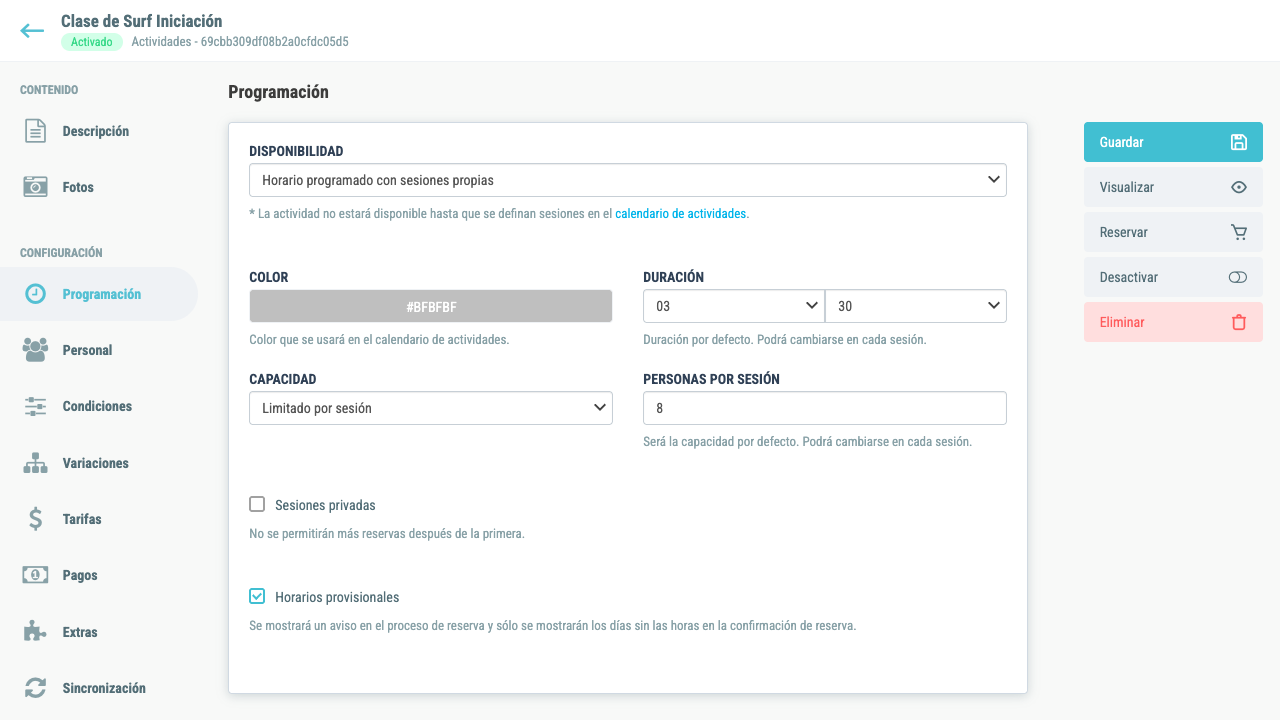This screenshot has width=1280, height=720.
Task: Click the Sincronización refresh icon
Action: pyautogui.click(x=35, y=688)
